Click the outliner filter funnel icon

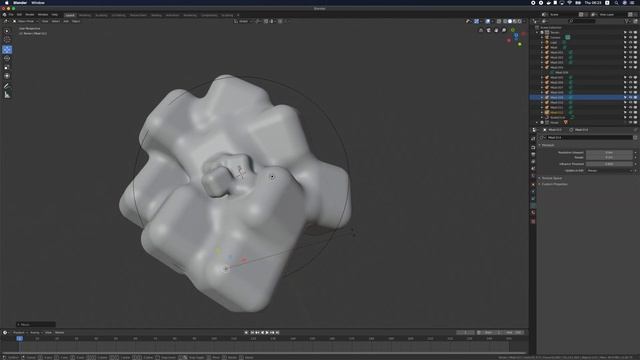click(x=627, y=21)
